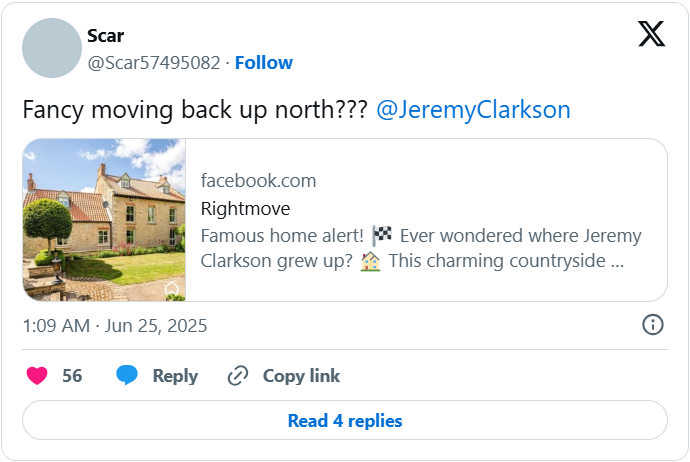Click Scar's grey profile avatar
The width and height of the screenshot is (690, 462).
[x=52, y=48]
